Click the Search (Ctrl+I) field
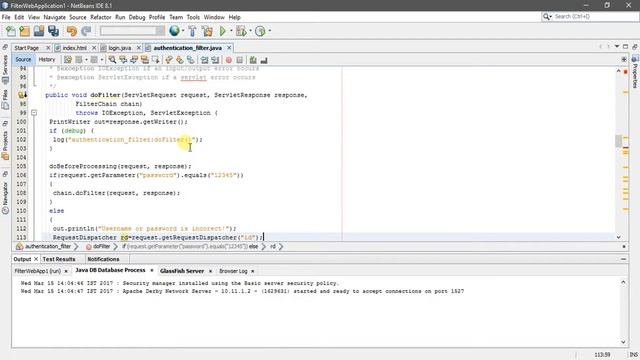The image size is (640, 360). click(x=595, y=17)
